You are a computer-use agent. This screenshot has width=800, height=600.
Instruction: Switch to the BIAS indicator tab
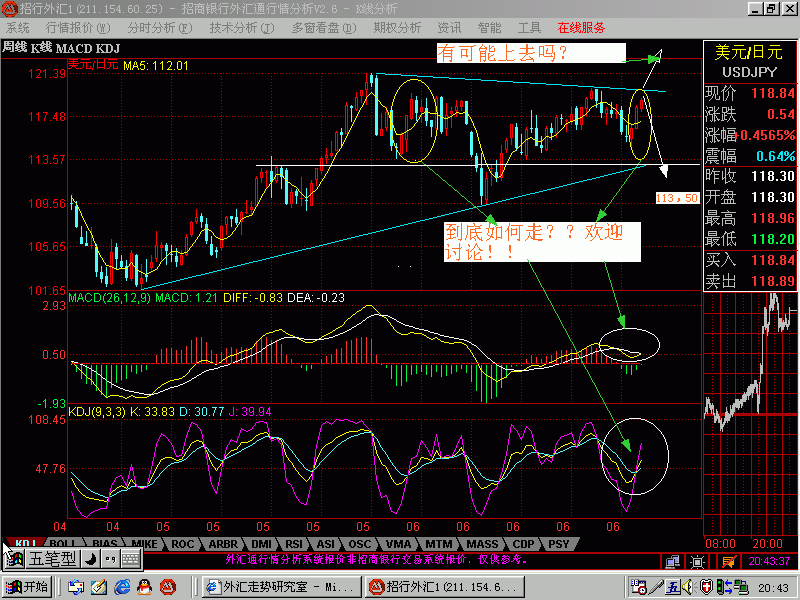(105, 544)
